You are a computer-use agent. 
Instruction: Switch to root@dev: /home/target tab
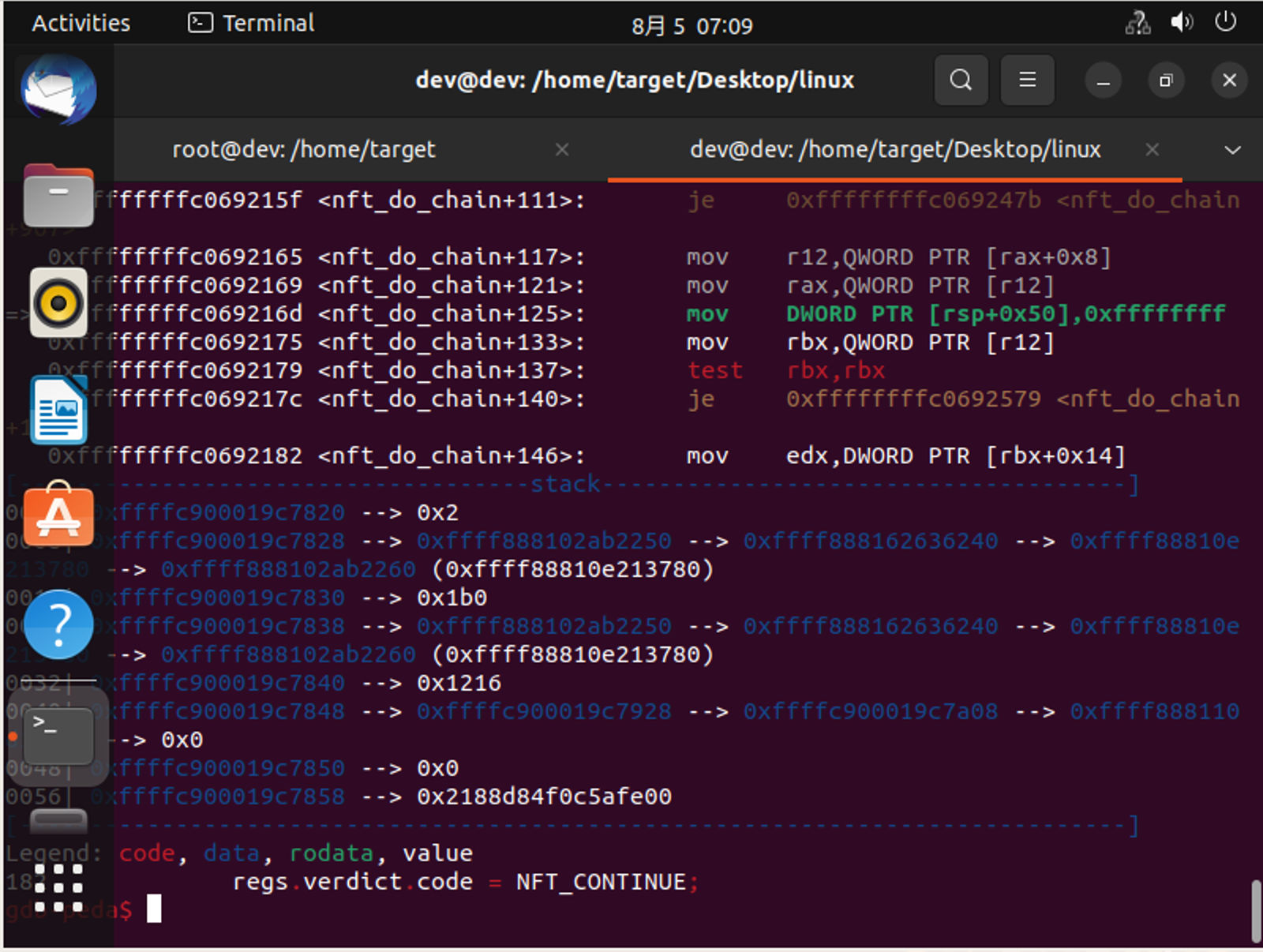click(x=304, y=150)
